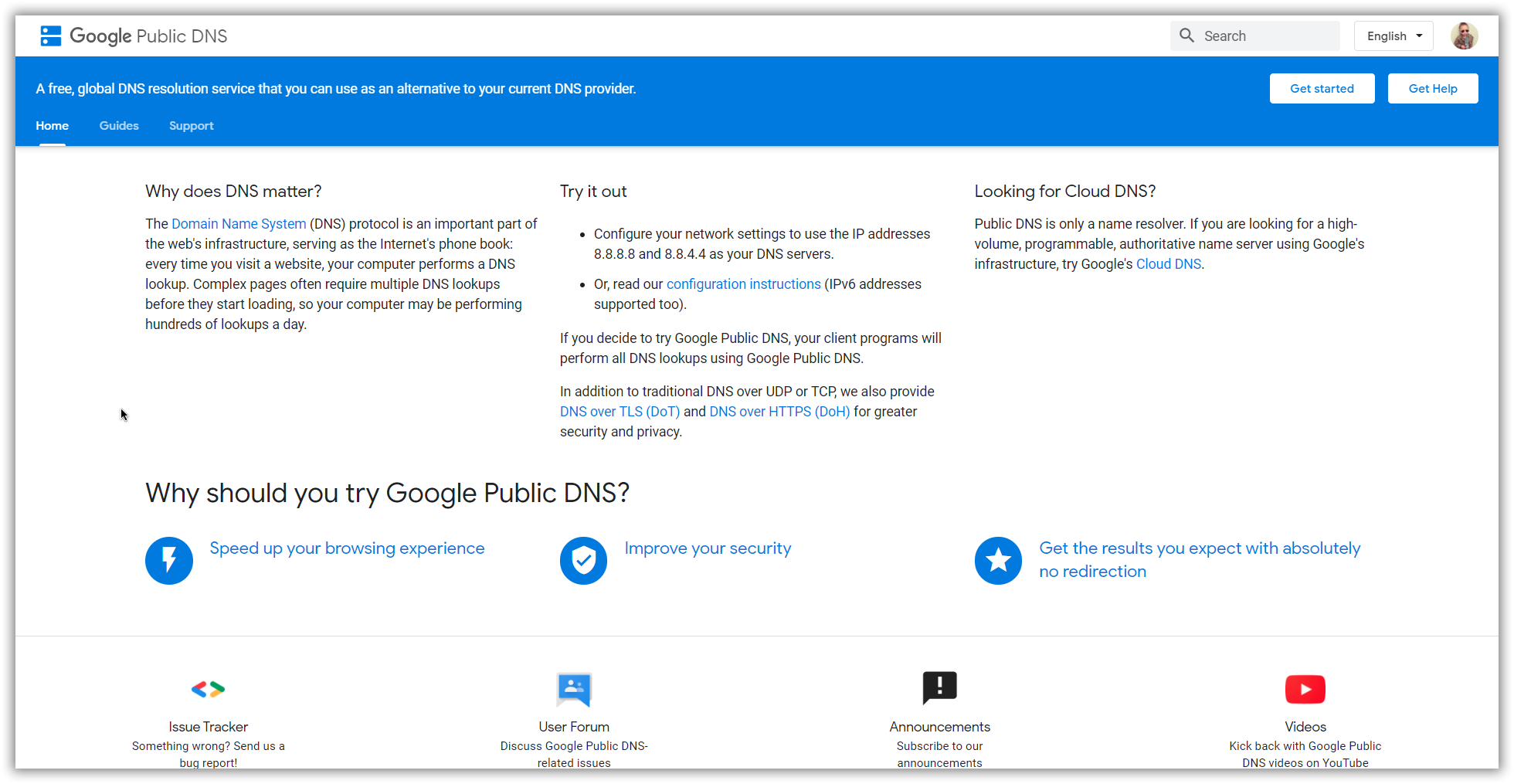Click the Videos label
Viewport: 1514px width, 784px height.
coord(1305,727)
